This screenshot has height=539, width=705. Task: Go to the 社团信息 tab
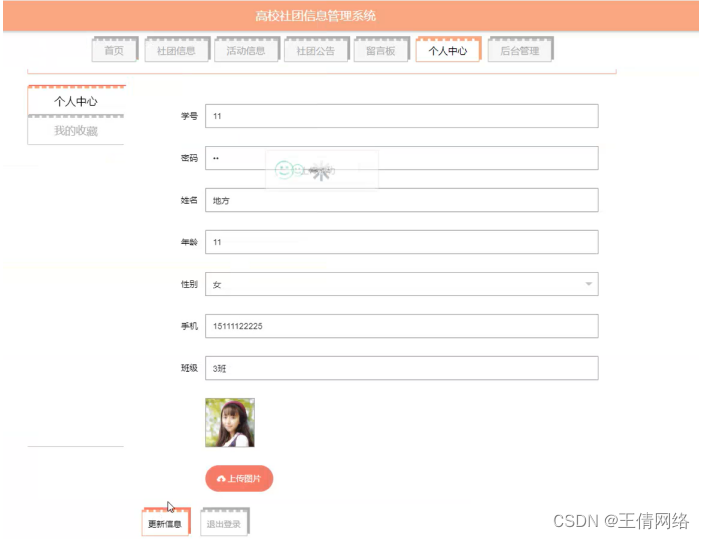[176, 50]
